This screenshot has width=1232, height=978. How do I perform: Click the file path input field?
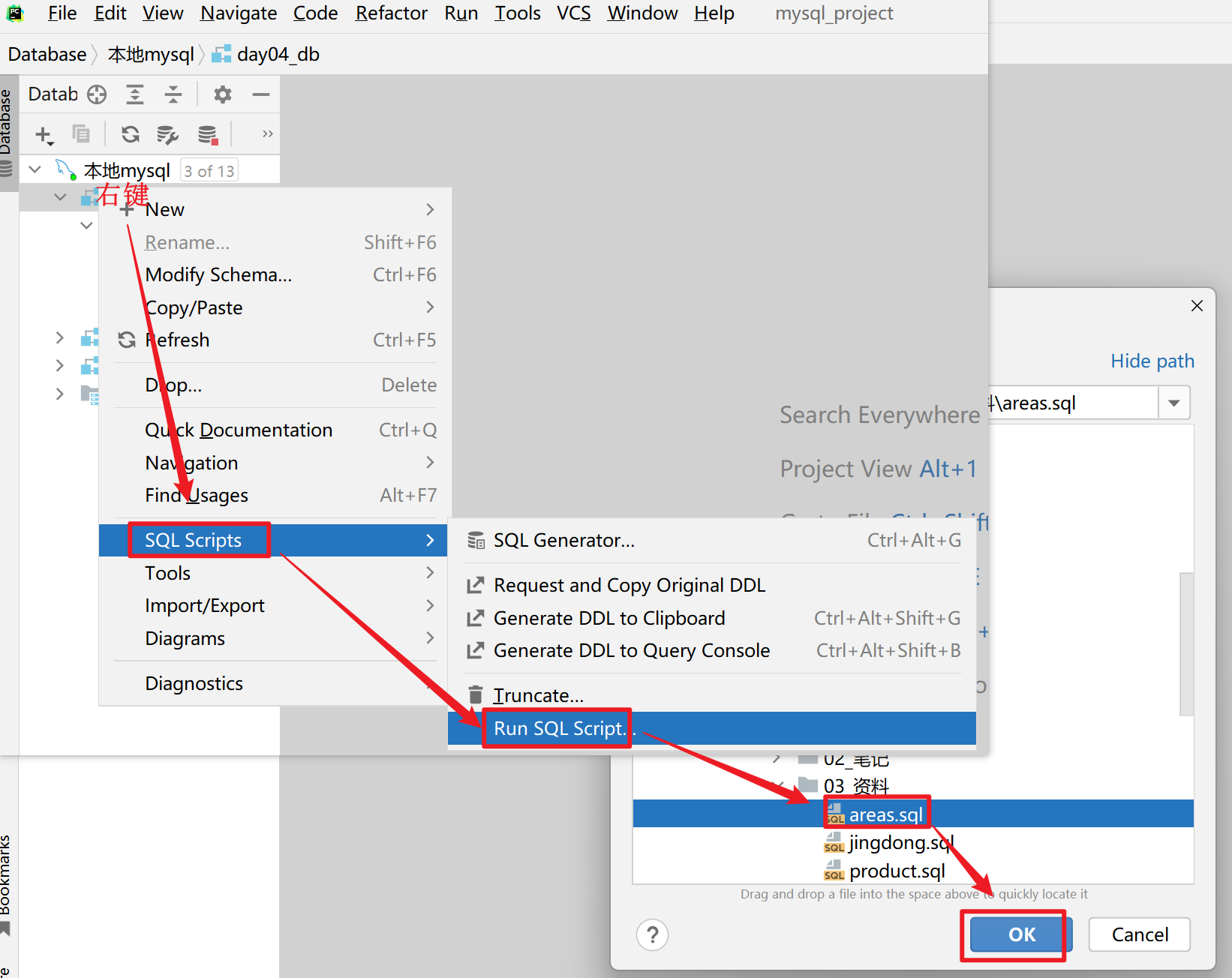coord(1073,403)
